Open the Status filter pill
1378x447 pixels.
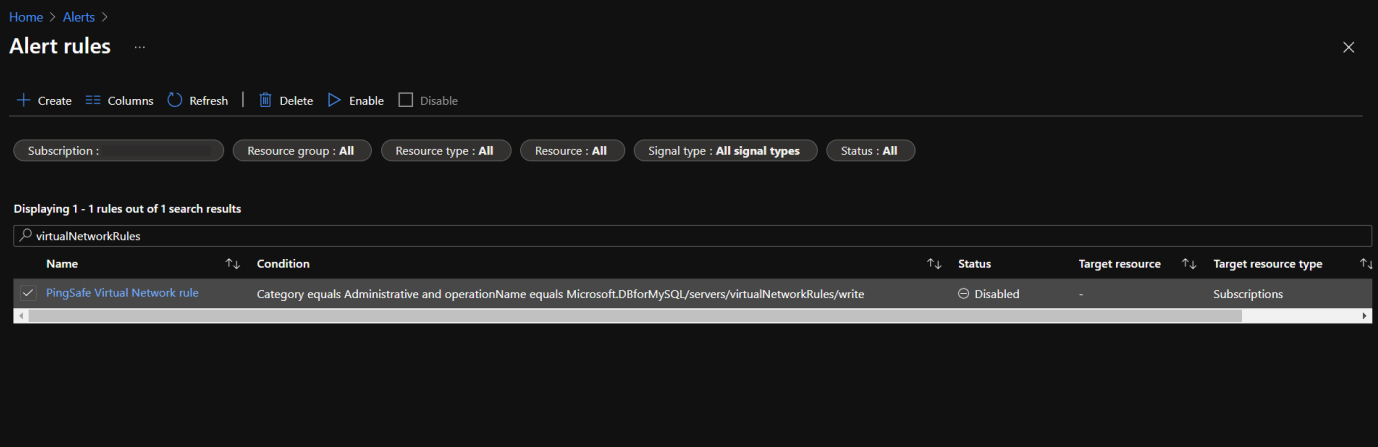tap(869, 151)
